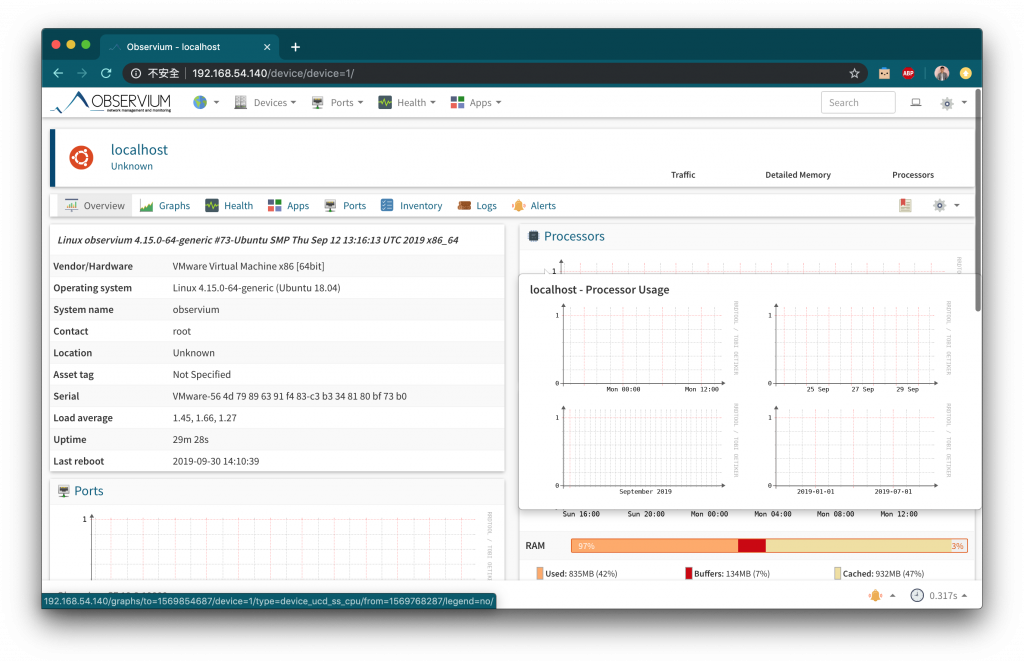Click the Apps navbar icon

(x=457, y=103)
